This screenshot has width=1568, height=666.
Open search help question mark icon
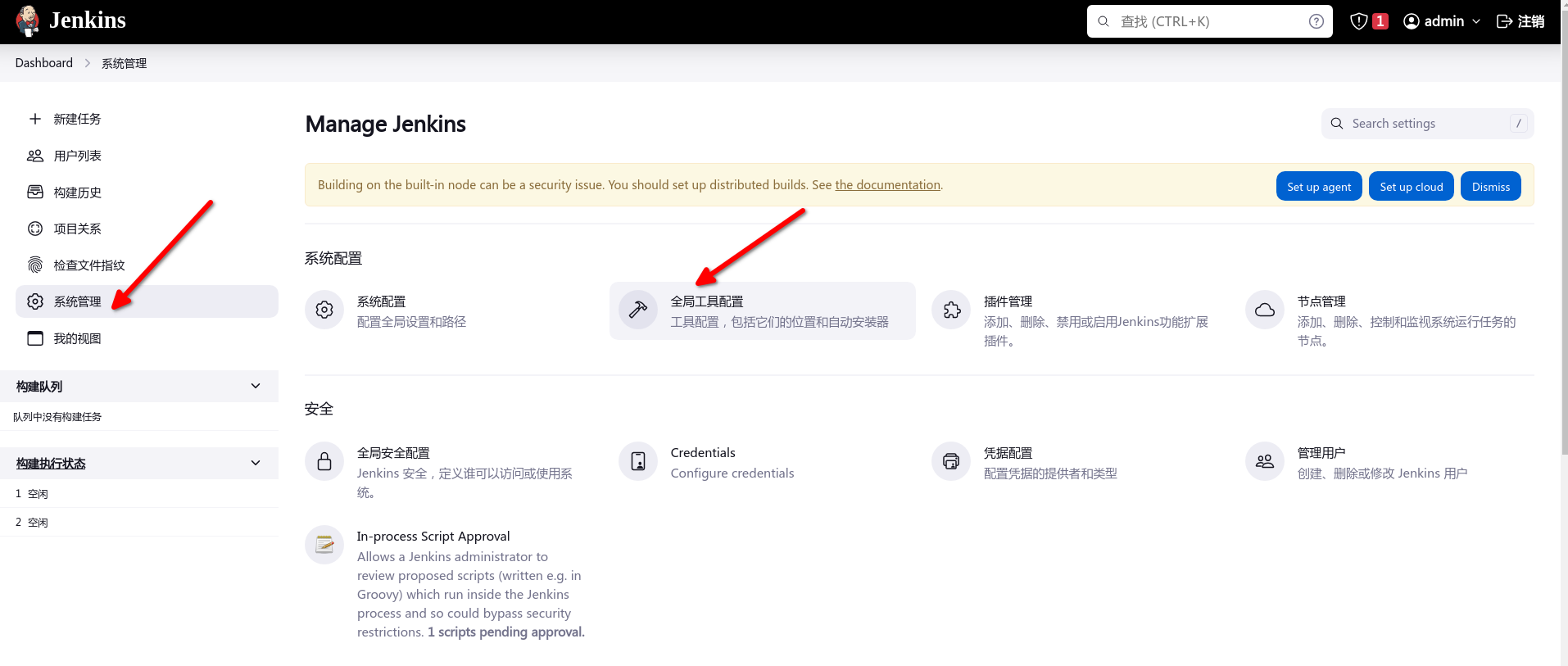pos(1316,21)
